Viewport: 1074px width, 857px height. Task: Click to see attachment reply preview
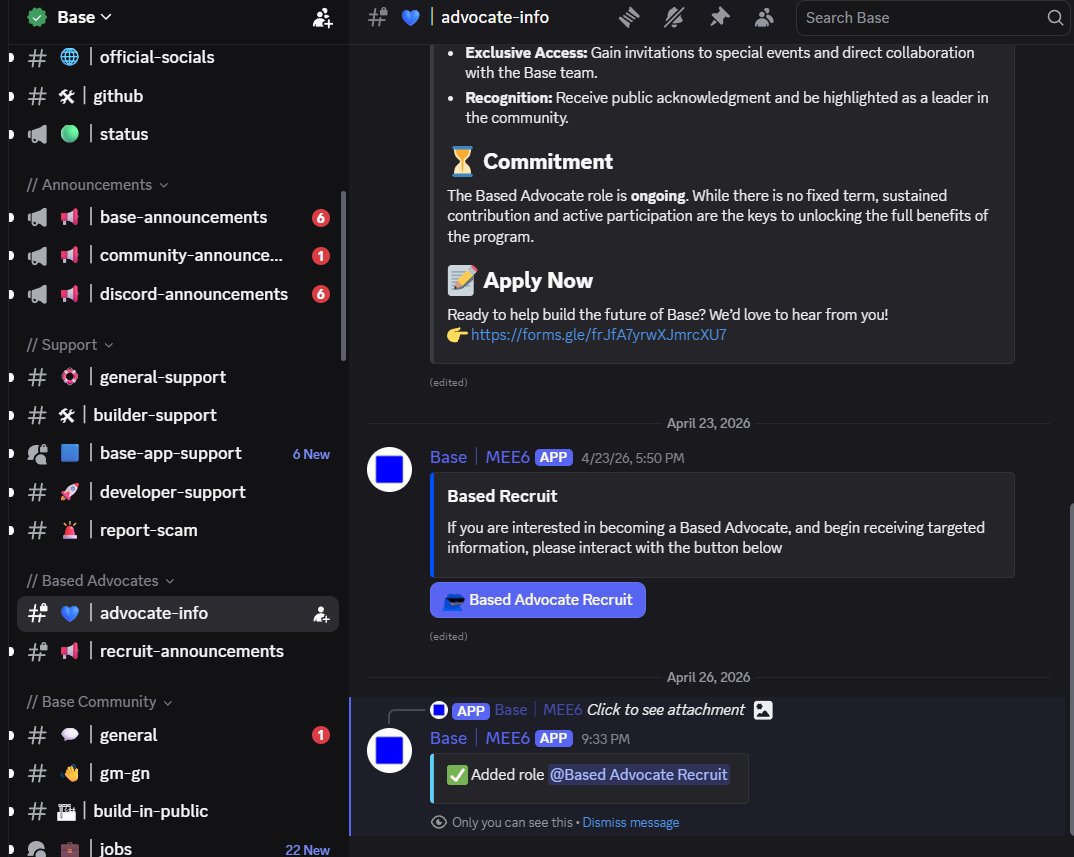coord(665,710)
